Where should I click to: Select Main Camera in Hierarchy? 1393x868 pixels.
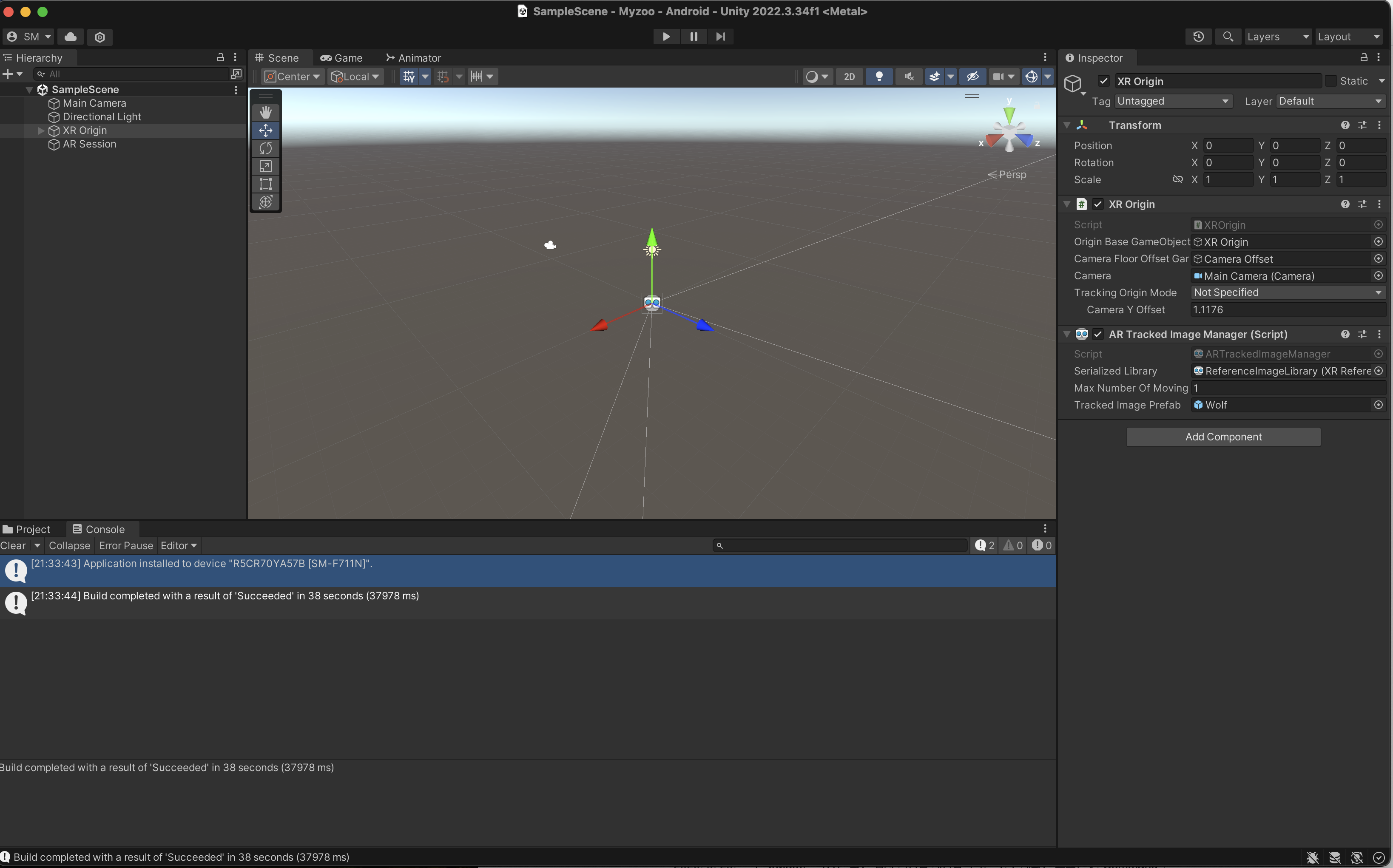(x=94, y=103)
